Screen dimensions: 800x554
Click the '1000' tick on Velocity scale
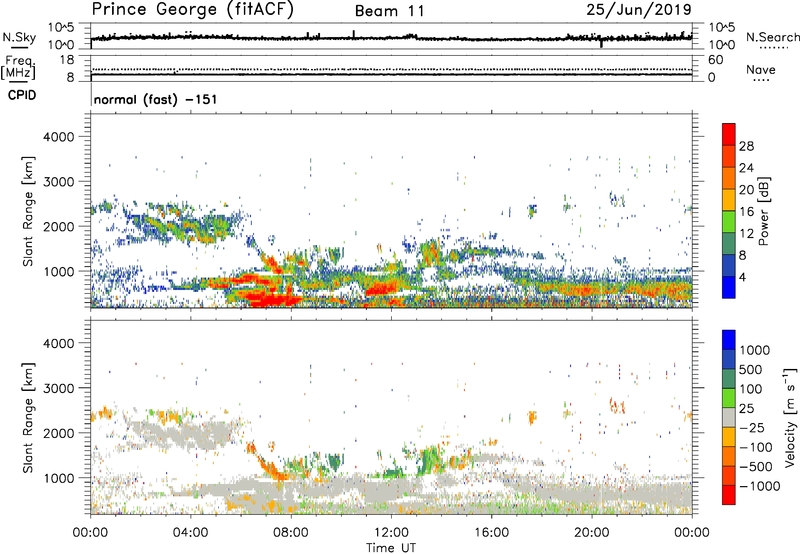coord(754,350)
